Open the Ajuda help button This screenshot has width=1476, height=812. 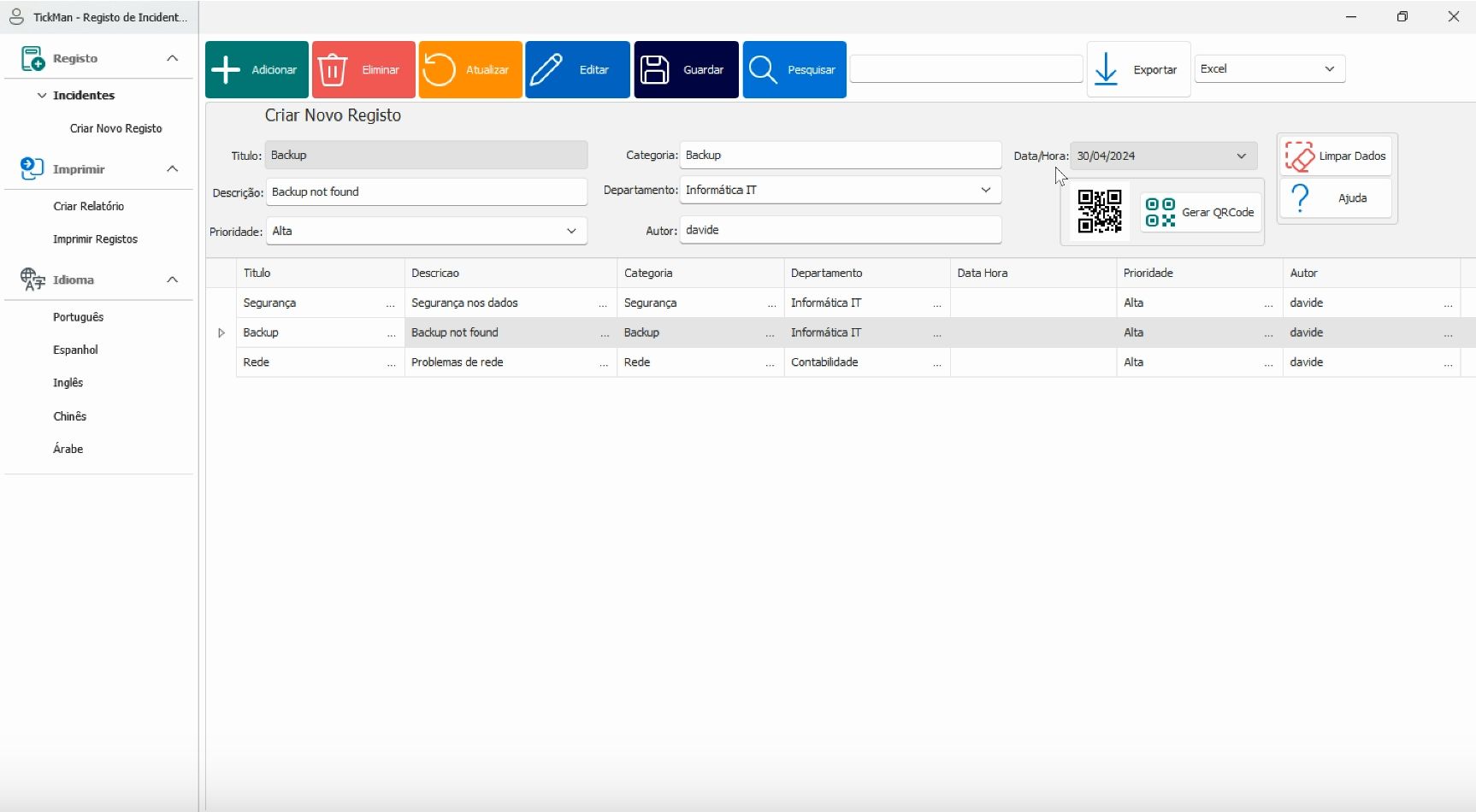(x=1336, y=198)
